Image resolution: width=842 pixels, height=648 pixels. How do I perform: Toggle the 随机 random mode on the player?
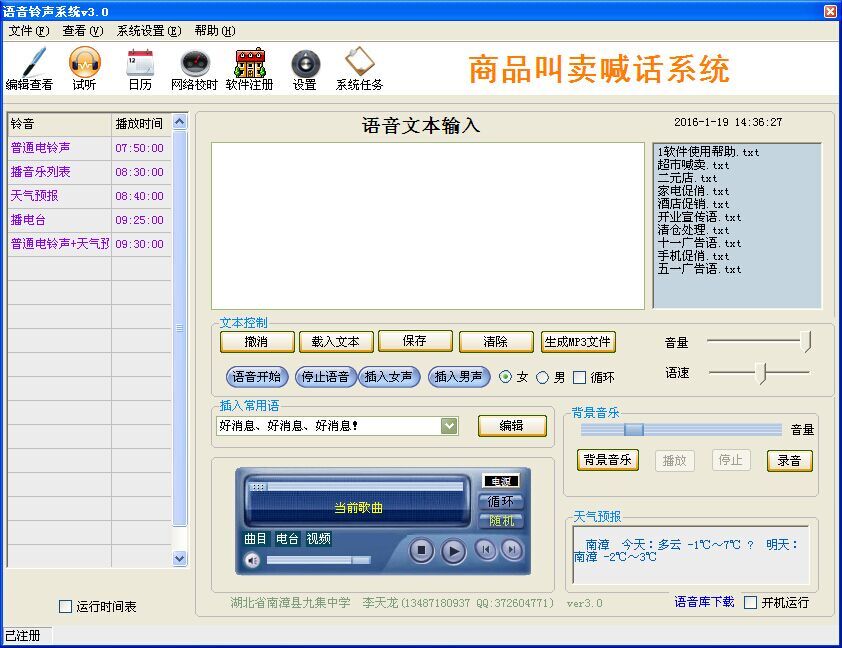502,521
